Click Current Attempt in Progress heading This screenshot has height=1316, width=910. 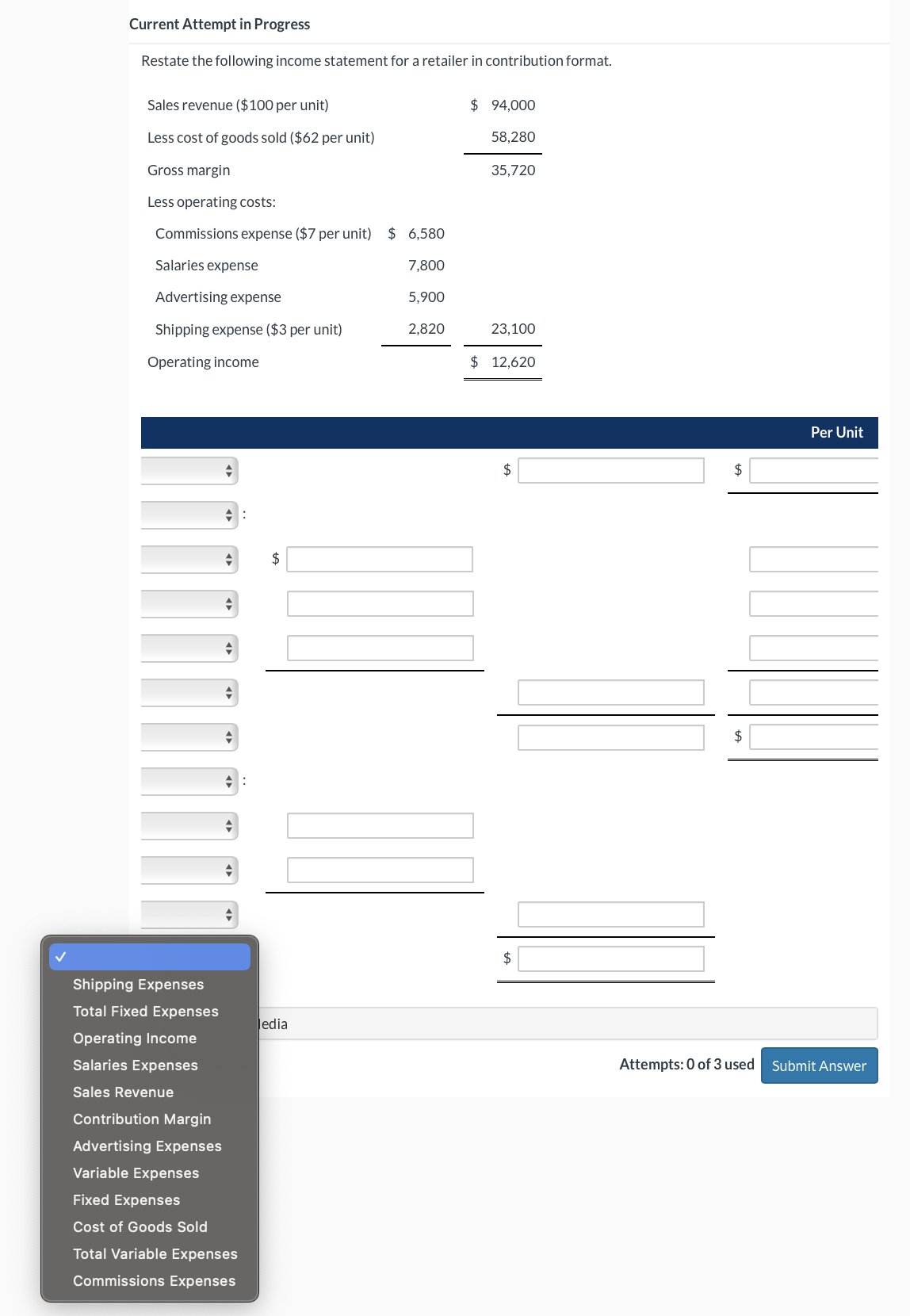(220, 24)
